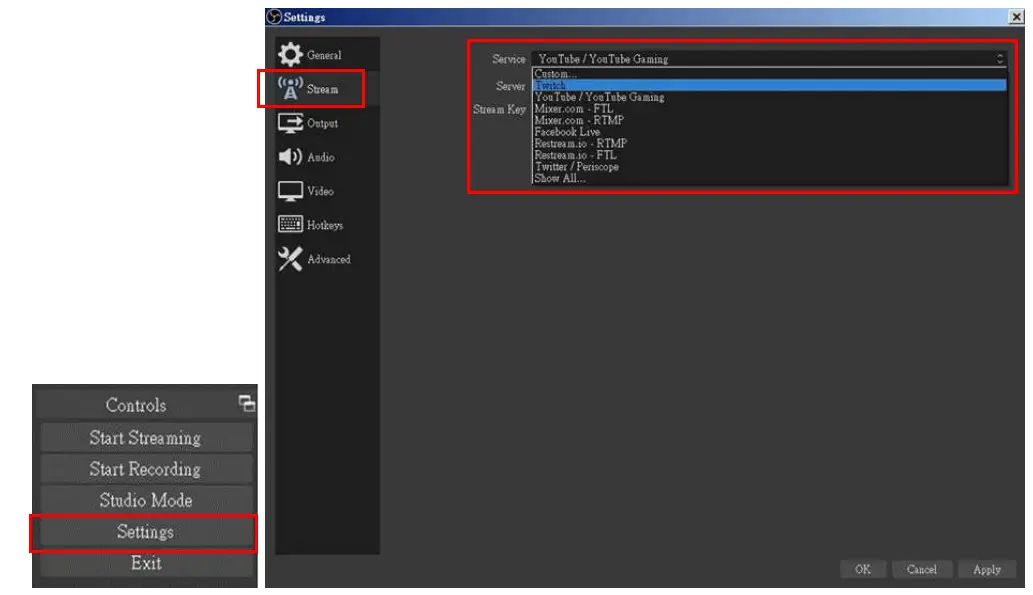
Task: Open Video settings via the monitor icon
Action: click(289, 191)
